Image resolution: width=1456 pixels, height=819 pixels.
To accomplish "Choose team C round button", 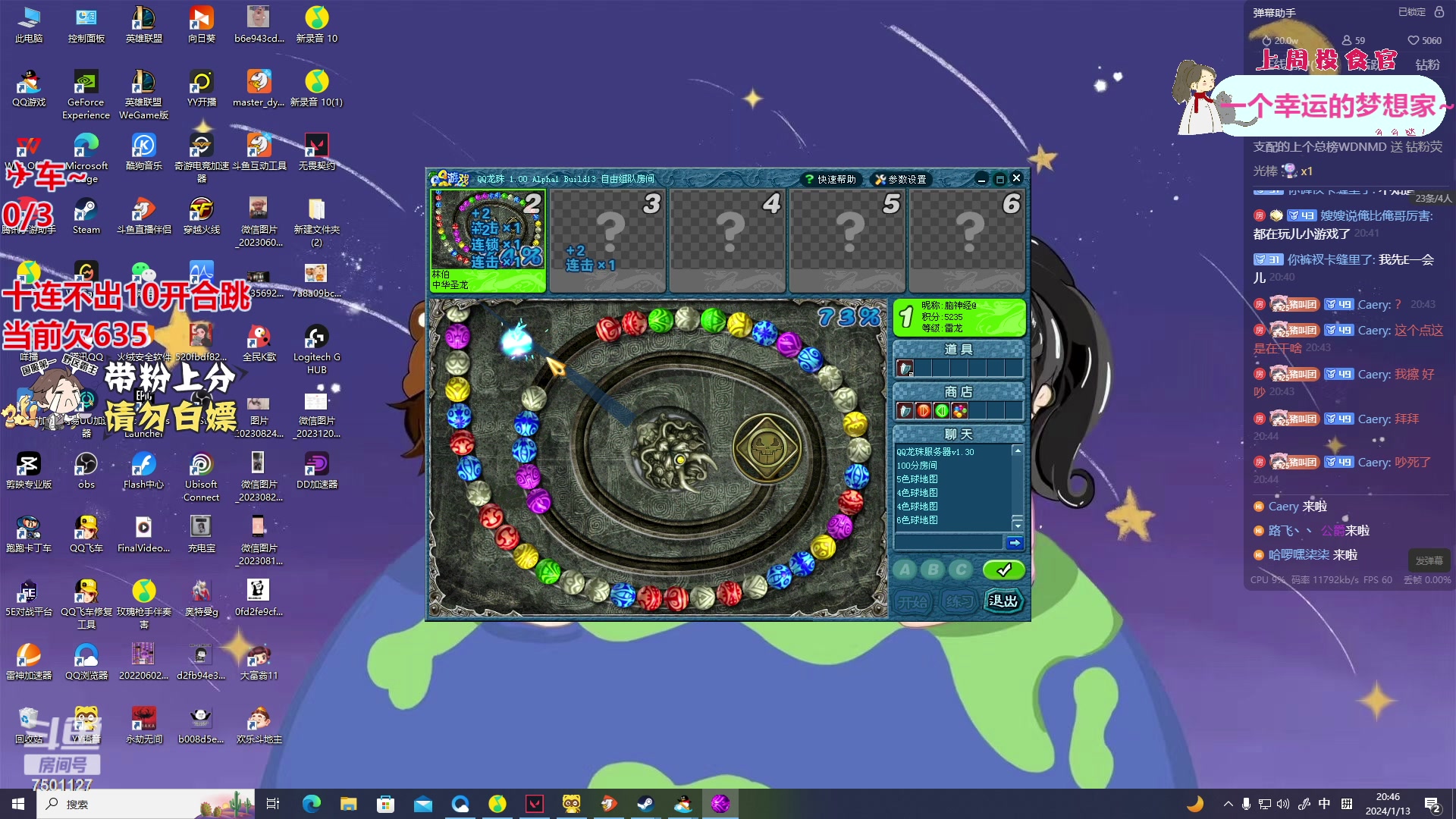I will 962,570.
